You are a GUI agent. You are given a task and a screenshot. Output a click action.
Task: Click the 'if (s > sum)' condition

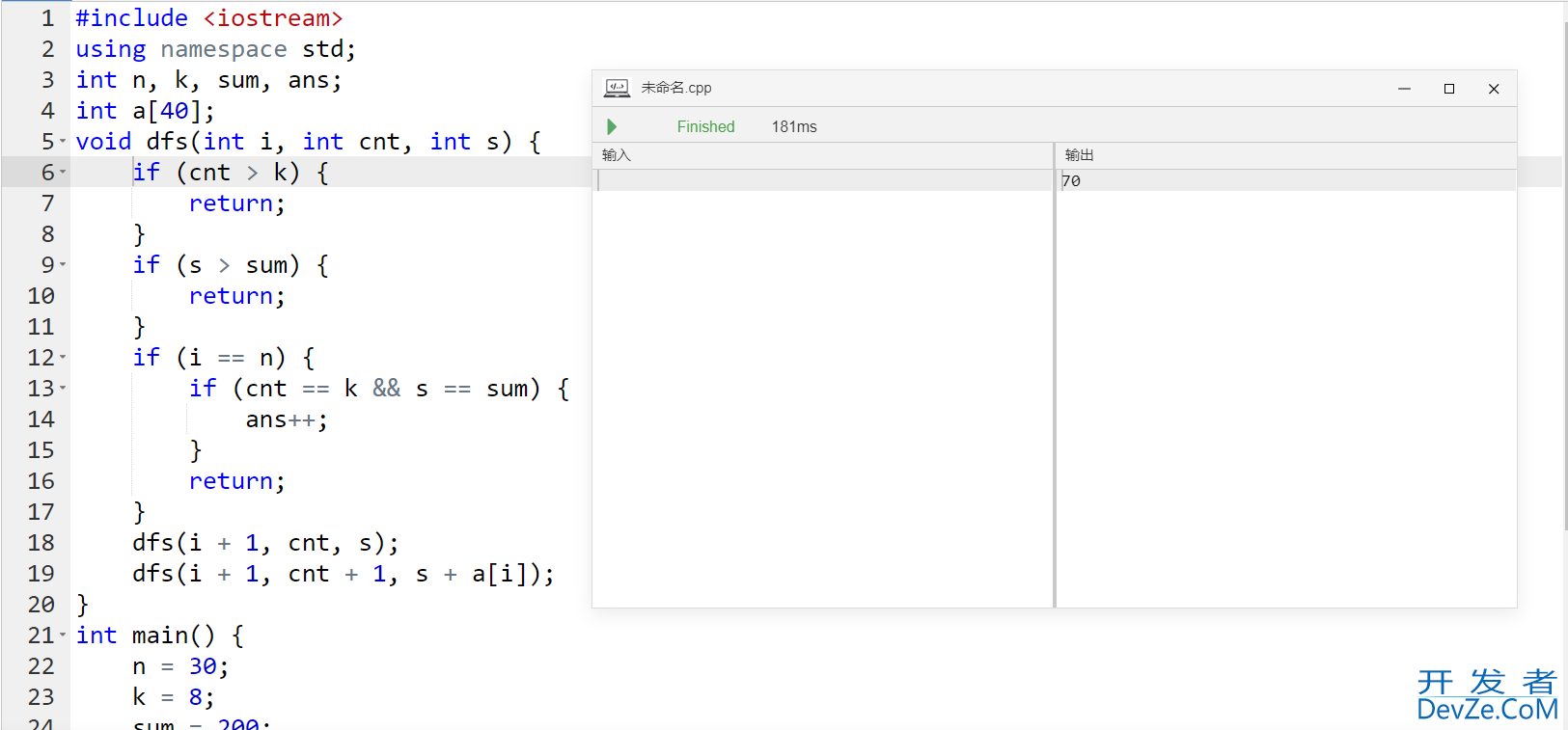(231, 265)
